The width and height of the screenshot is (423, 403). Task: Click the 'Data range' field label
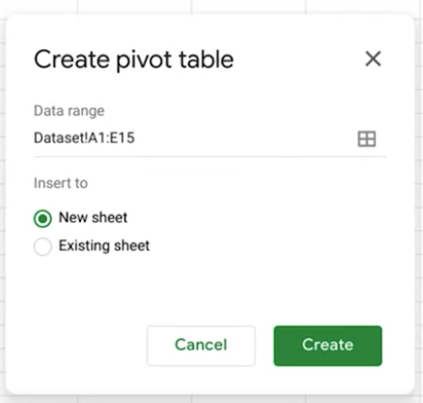point(69,111)
